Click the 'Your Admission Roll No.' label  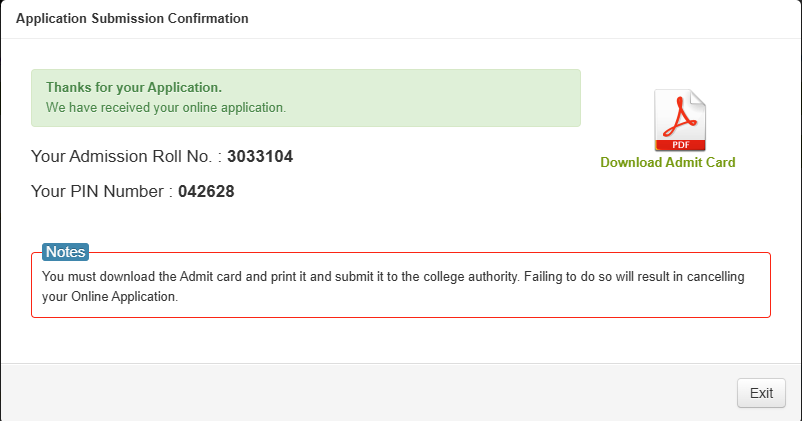[x=120, y=157]
